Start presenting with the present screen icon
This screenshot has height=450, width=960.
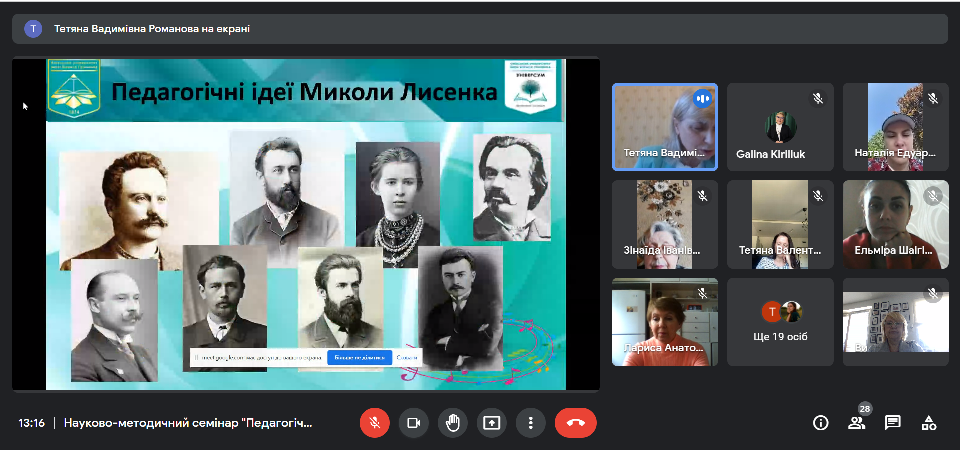click(492, 422)
